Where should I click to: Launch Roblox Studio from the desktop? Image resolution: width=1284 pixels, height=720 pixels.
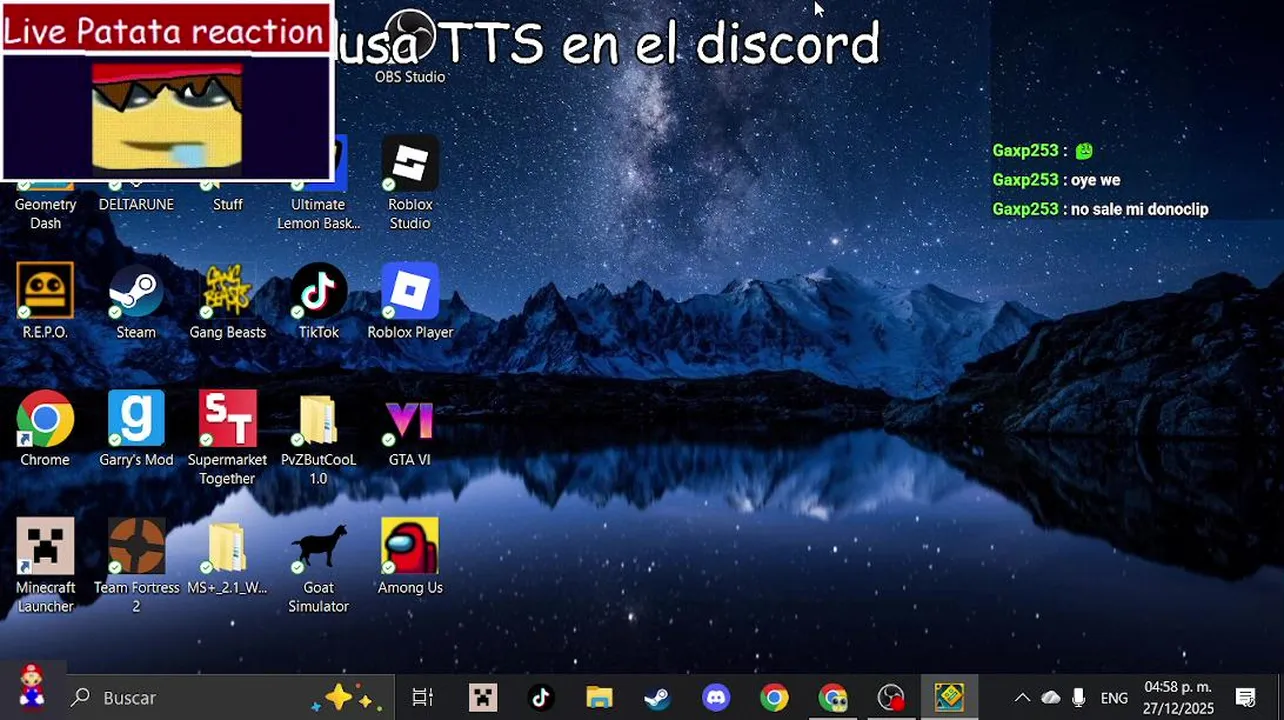pyautogui.click(x=410, y=184)
